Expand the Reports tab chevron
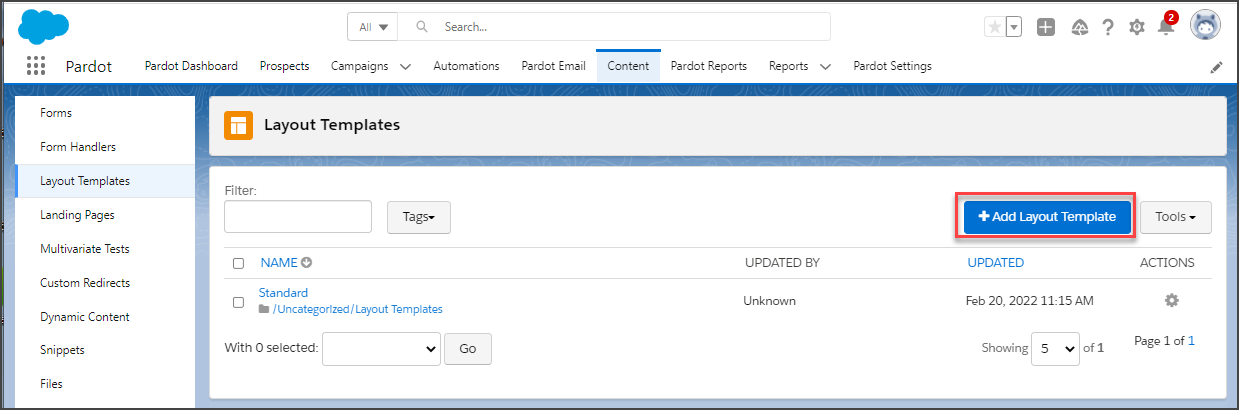The width and height of the screenshot is (1239, 410). pos(825,67)
